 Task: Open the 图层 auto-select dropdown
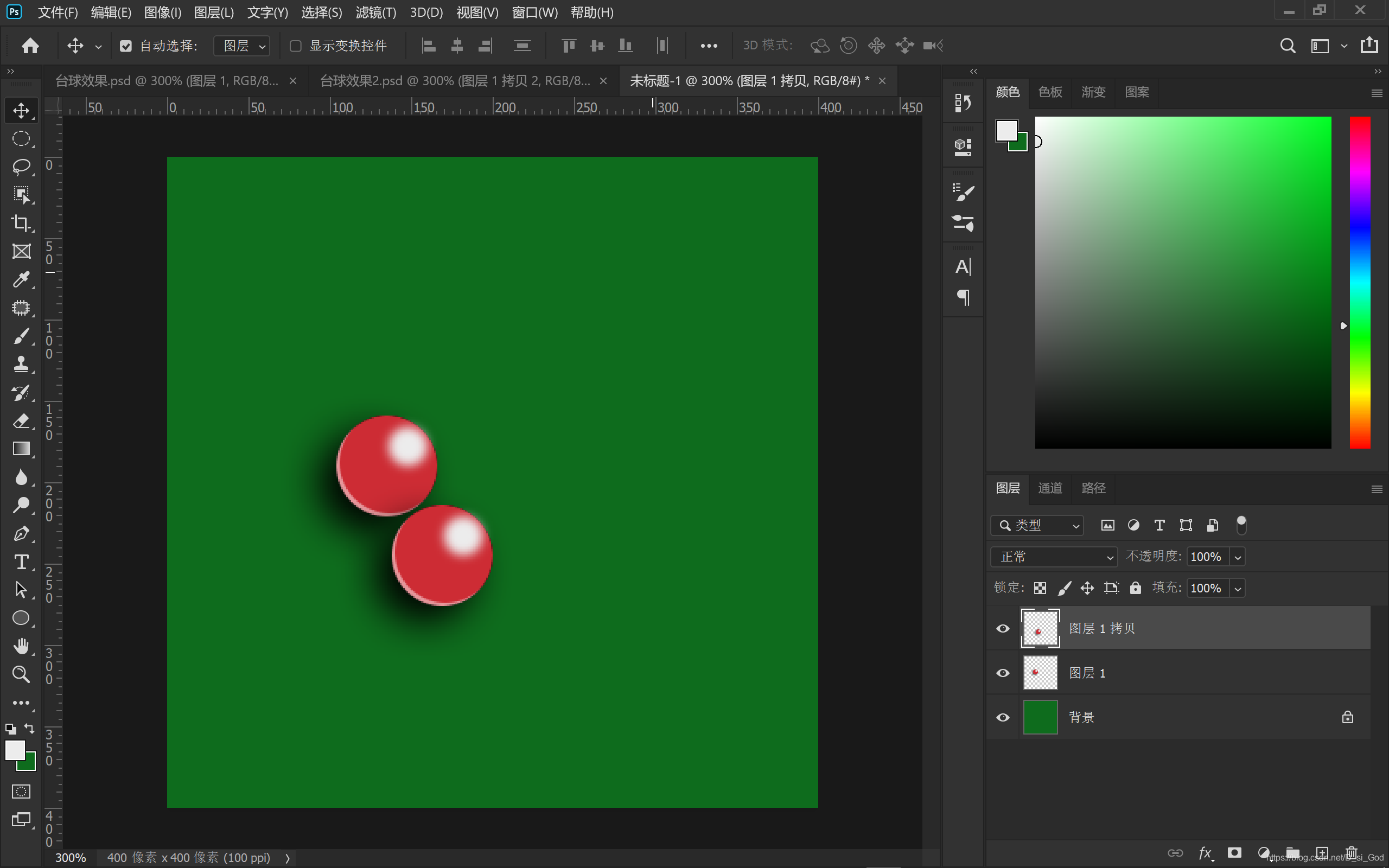pos(241,46)
